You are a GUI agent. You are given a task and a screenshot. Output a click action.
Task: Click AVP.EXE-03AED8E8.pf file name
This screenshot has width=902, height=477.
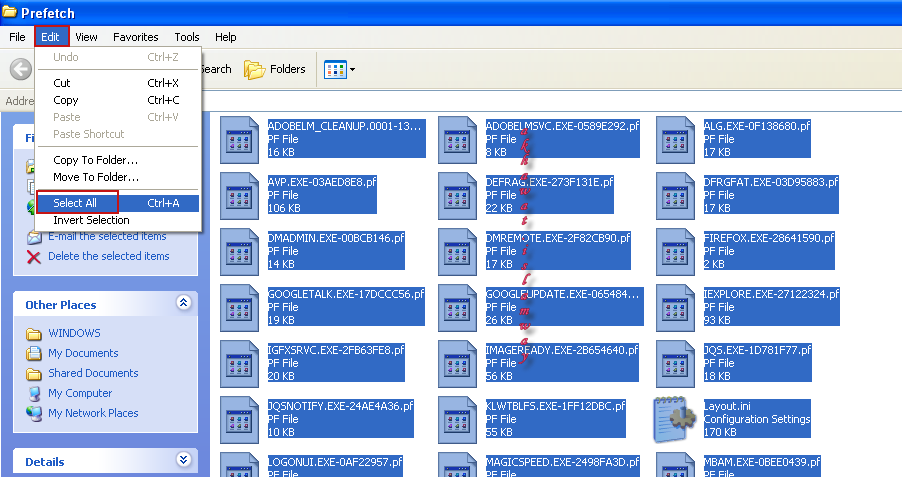(322, 182)
